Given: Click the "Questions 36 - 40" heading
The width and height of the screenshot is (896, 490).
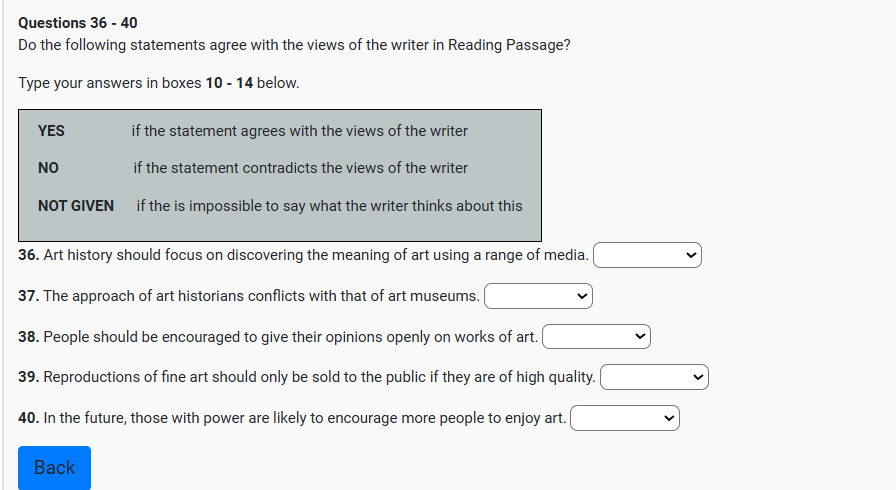Looking at the screenshot, I should (78, 22).
